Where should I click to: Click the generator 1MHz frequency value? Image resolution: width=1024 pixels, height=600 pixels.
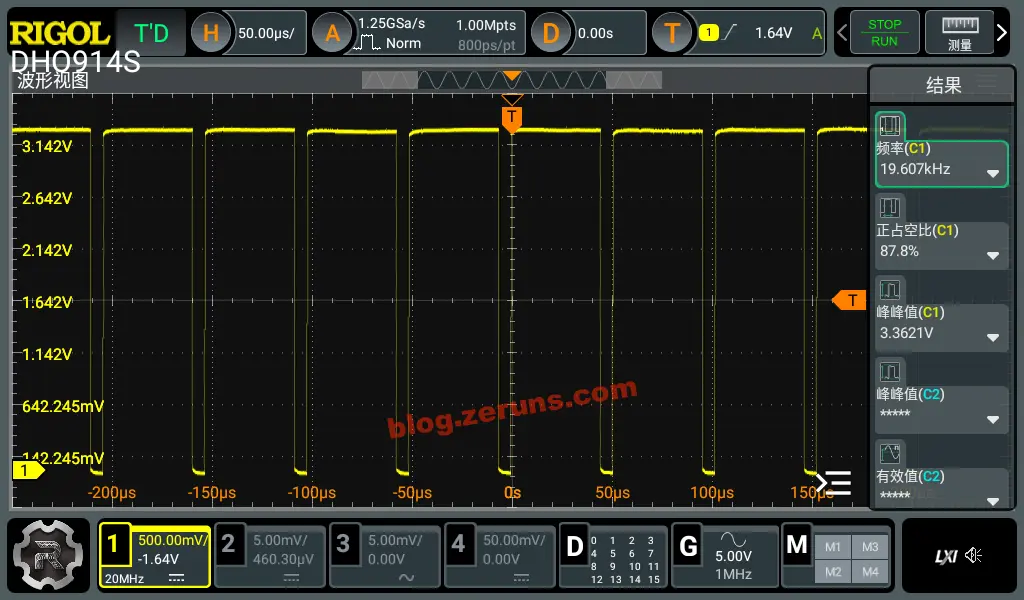(x=733, y=575)
